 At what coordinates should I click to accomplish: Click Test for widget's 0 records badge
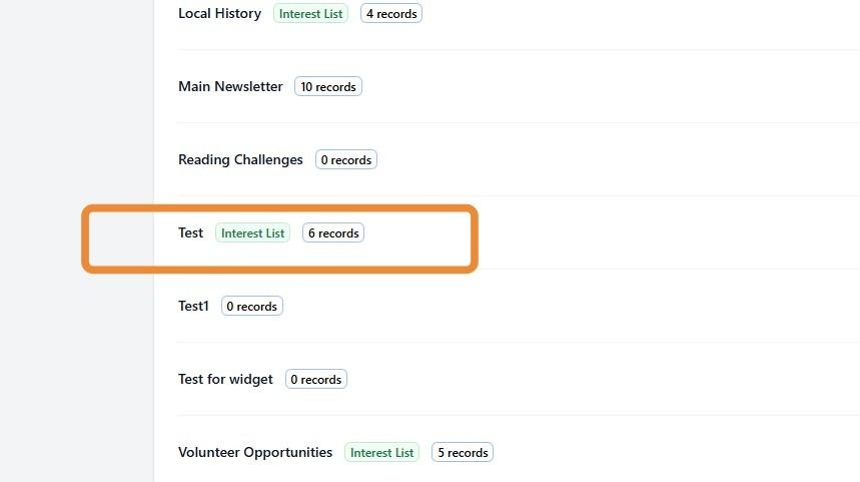(x=316, y=379)
